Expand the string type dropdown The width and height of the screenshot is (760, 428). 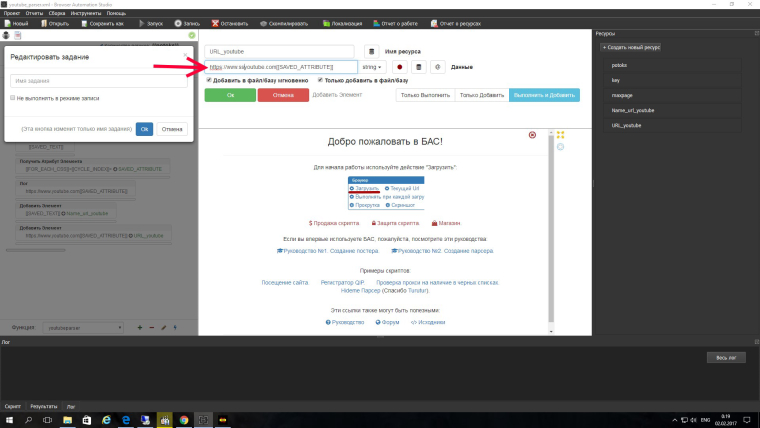click(x=372, y=67)
